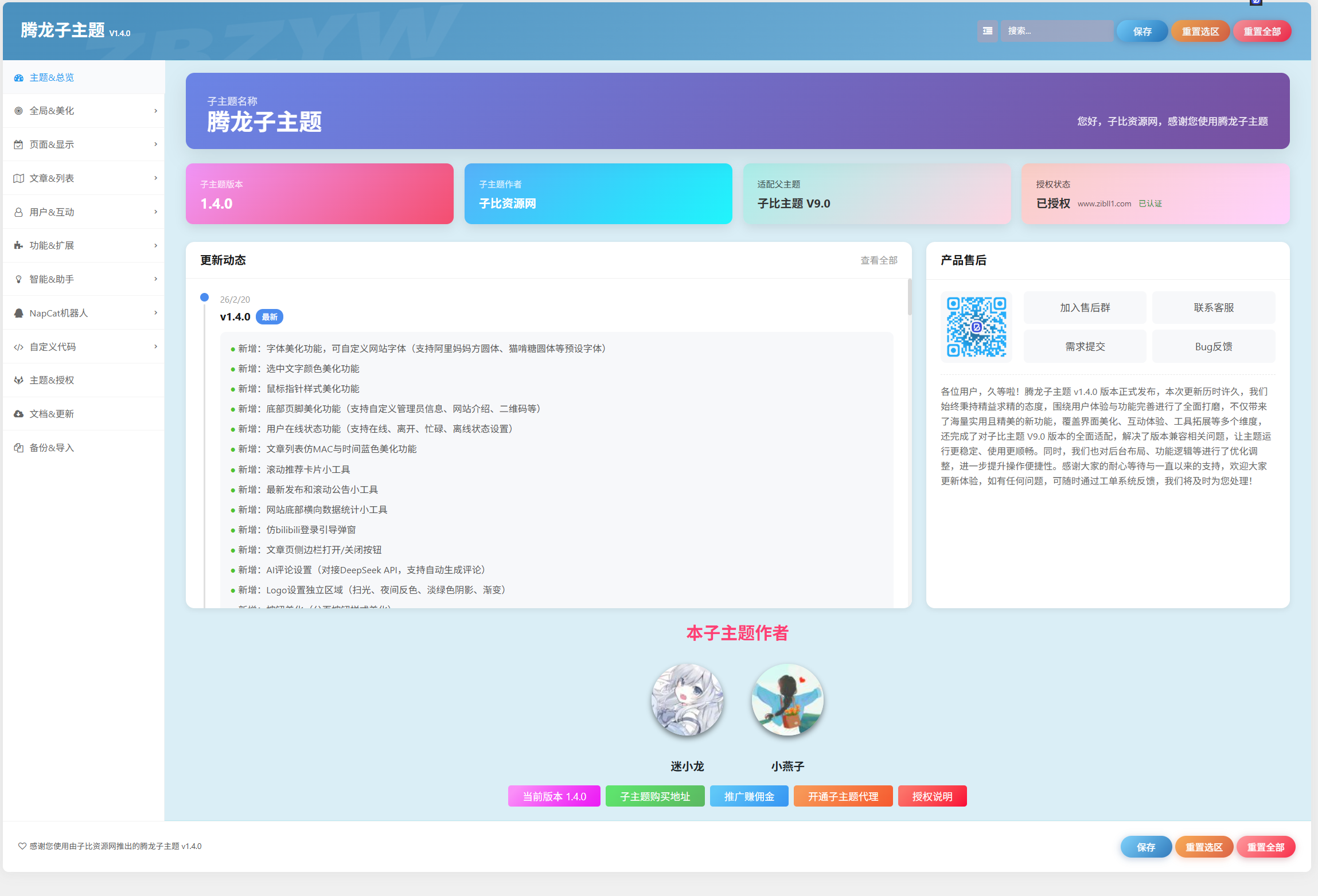The width and height of the screenshot is (1318, 896).
Task: Click the 新增: 鼠标指针样式美化功能 entry
Action: point(299,389)
